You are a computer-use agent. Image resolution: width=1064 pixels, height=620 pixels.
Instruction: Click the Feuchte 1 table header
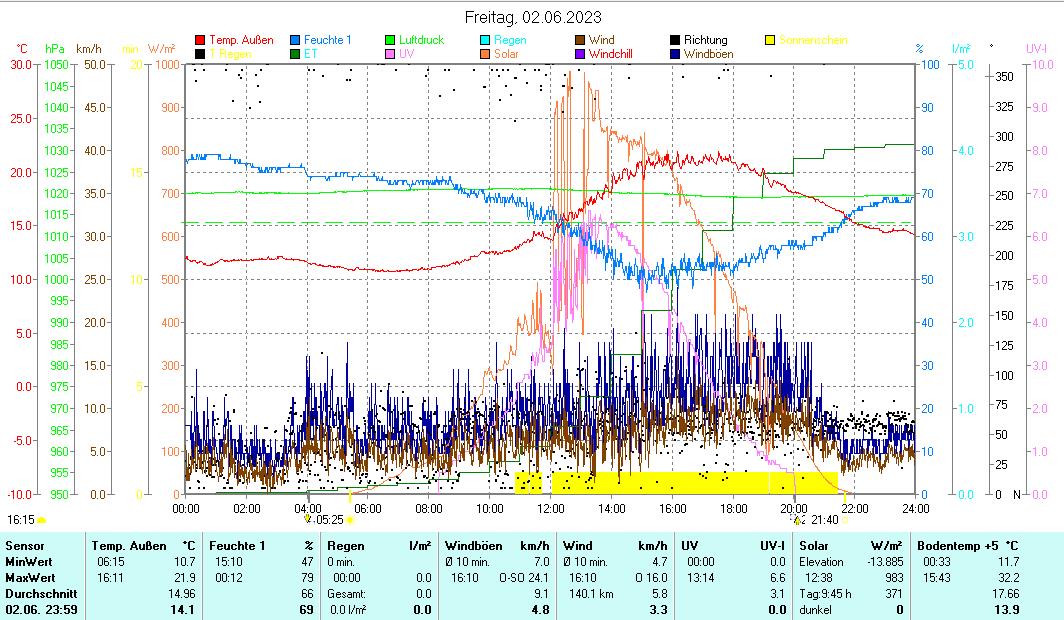tap(237, 546)
